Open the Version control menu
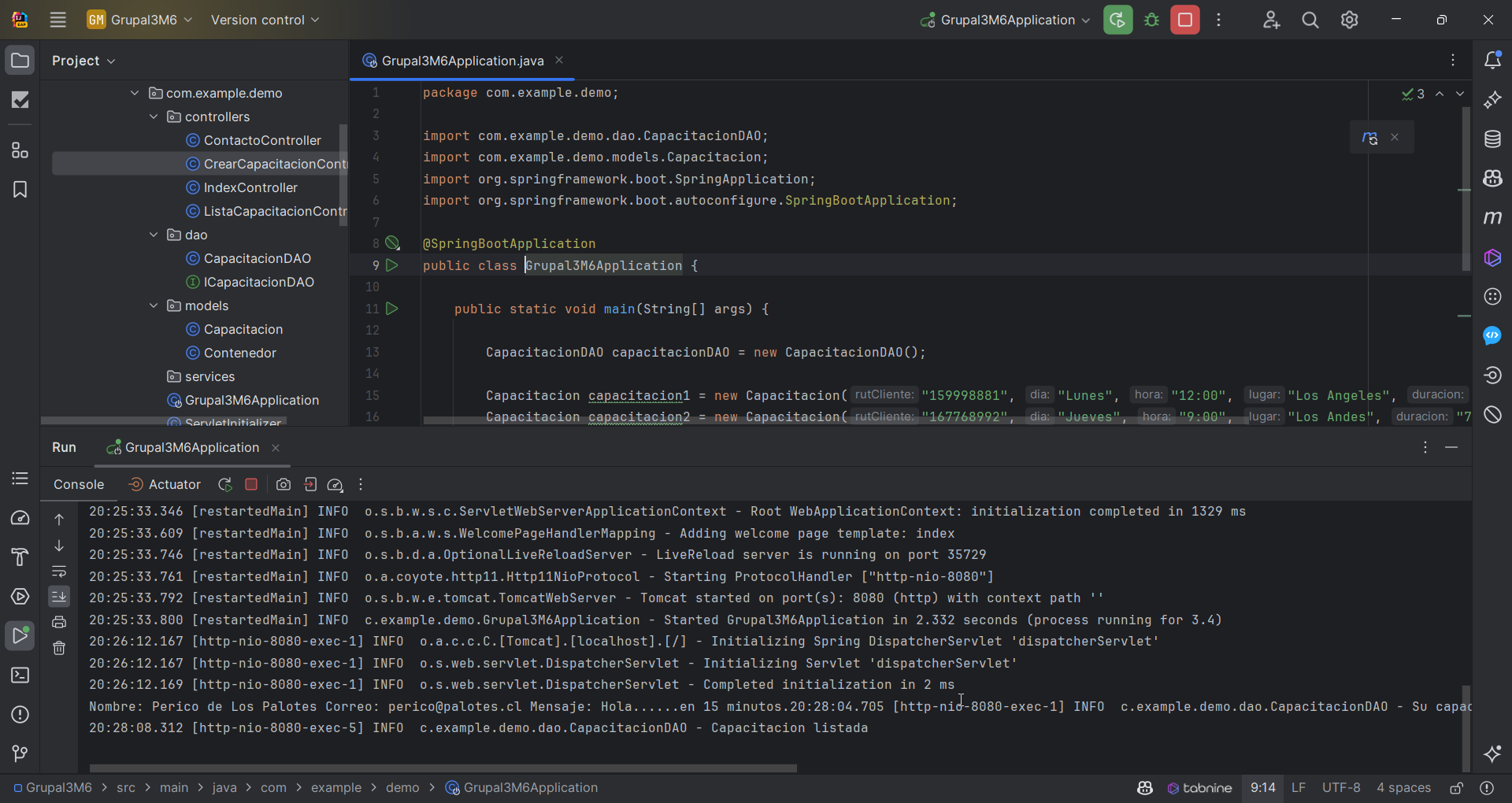The height and width of the screenshot is (803, 1512). (x=264, y=20)
